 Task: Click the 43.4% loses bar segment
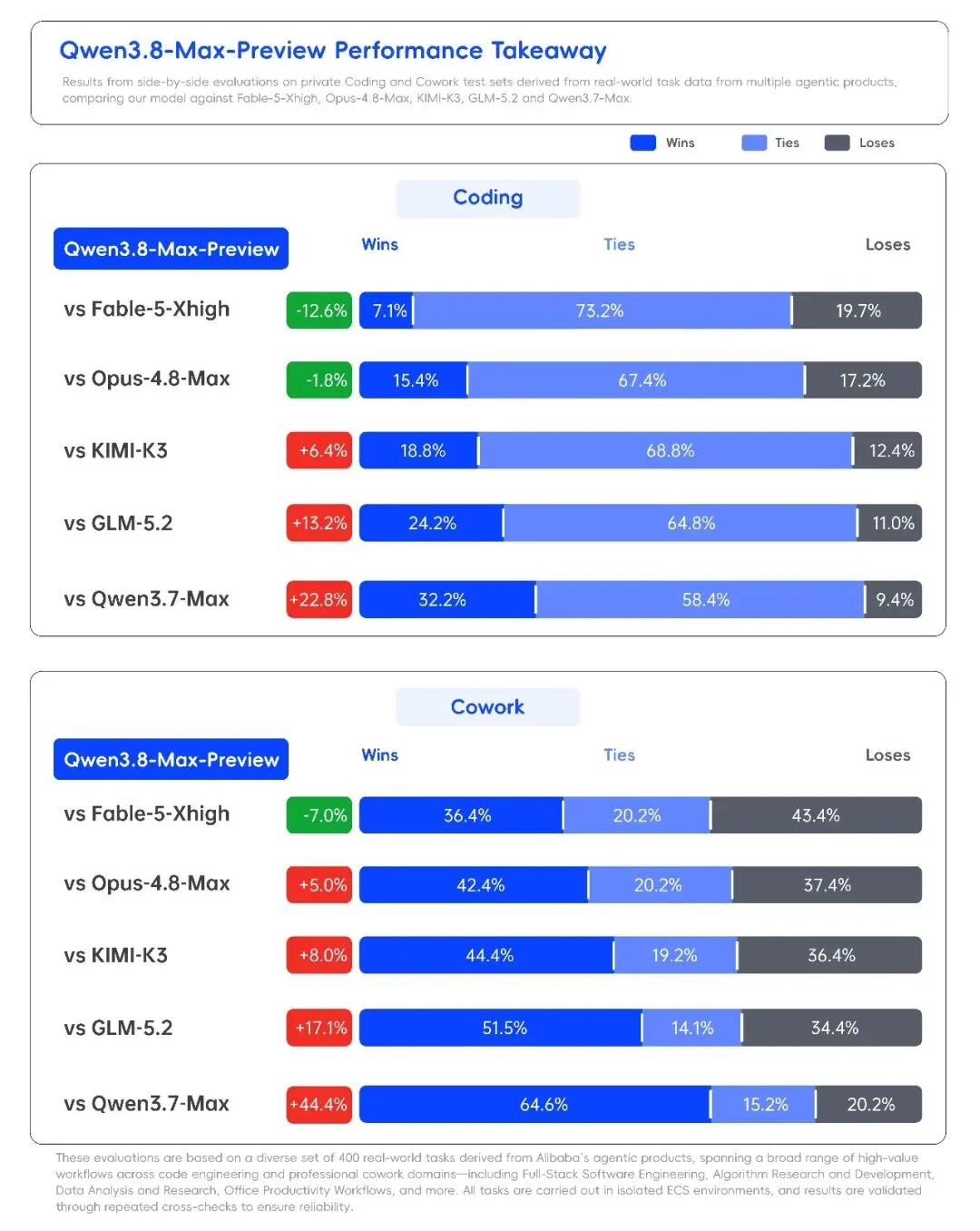[x=817, y=815]
